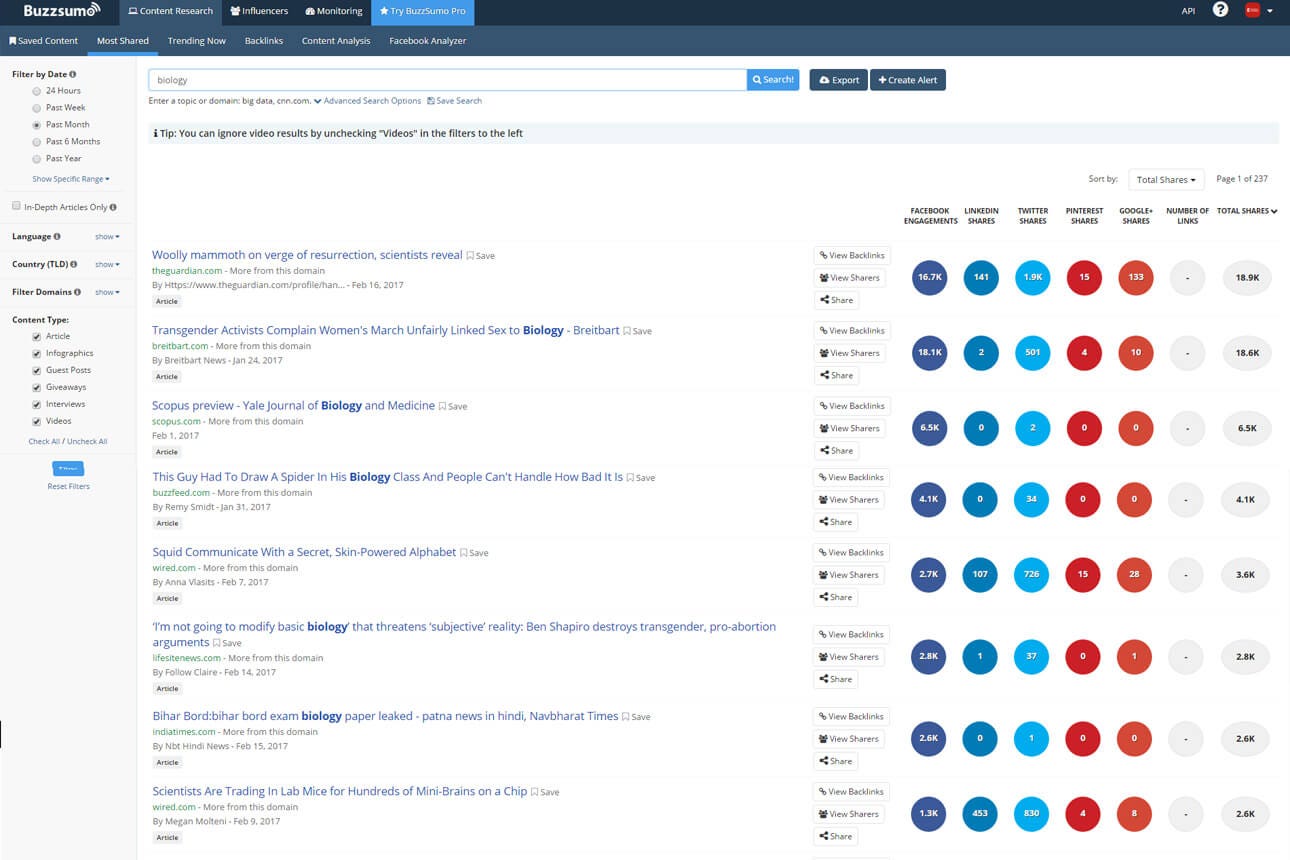Click the info icon beside Language

(57, 237)
